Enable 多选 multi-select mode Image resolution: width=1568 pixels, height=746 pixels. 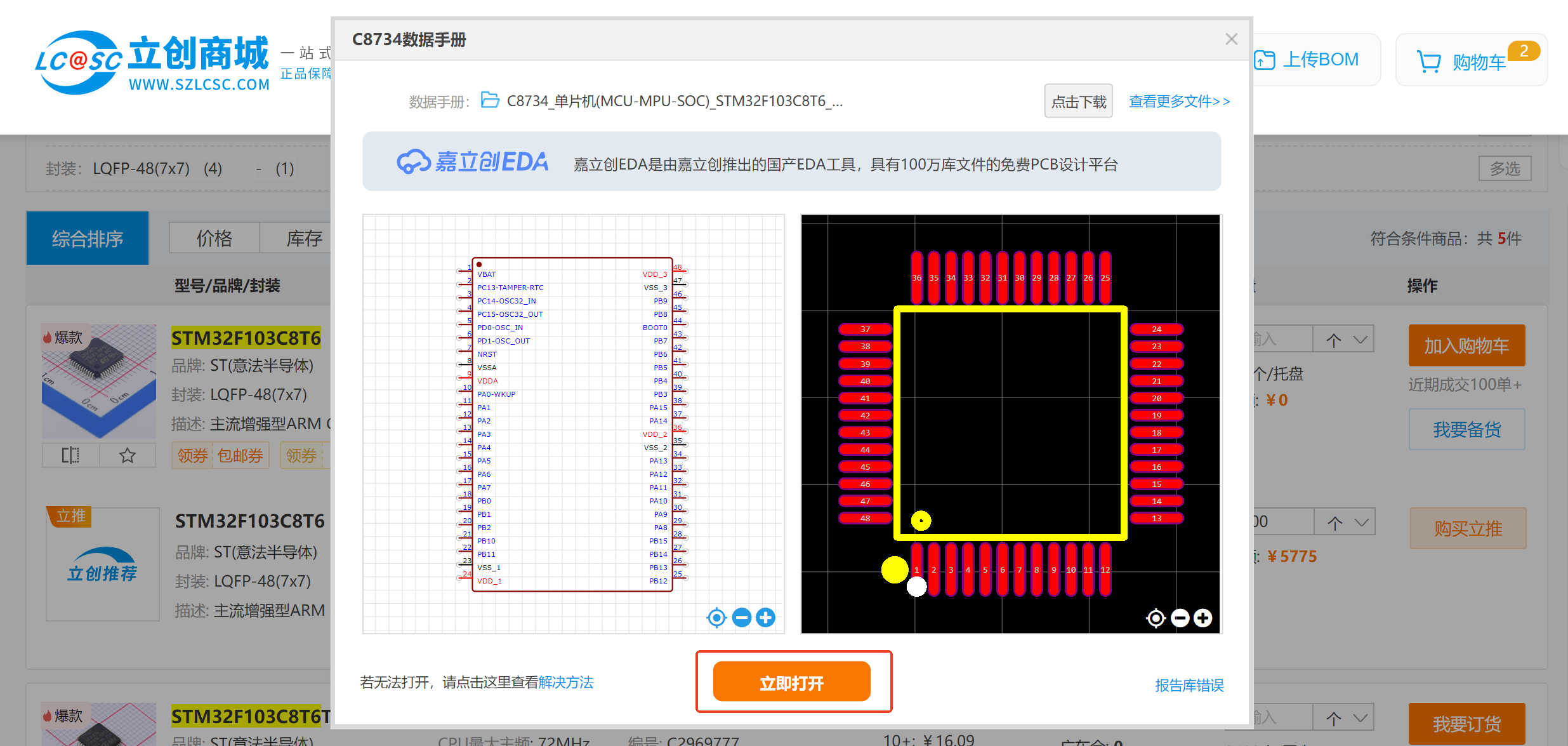click(x=1505, y=168)
